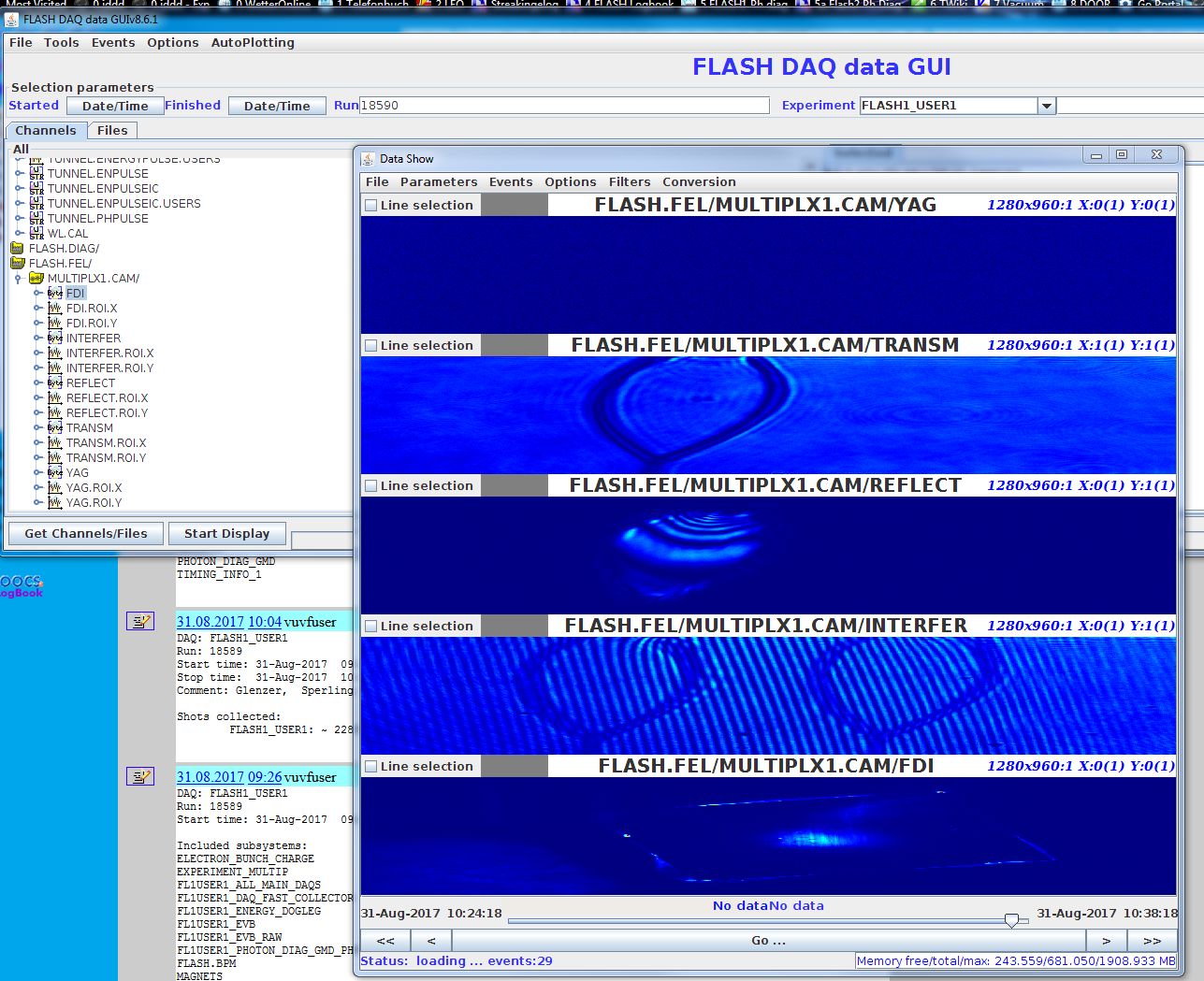Click the Run number input field
The width and height of the screenshot is (1204, 981).
(x=564, y=106)
